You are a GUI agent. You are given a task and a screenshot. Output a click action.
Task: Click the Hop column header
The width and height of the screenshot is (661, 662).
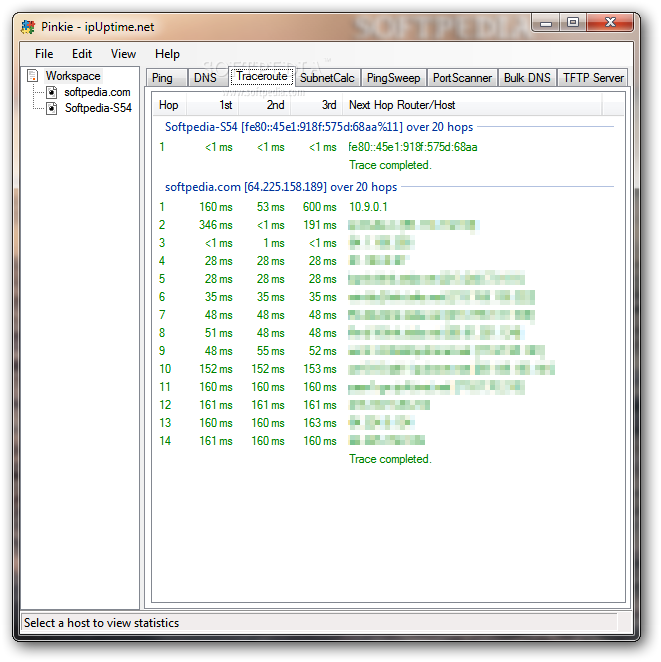tap(168, 105)
